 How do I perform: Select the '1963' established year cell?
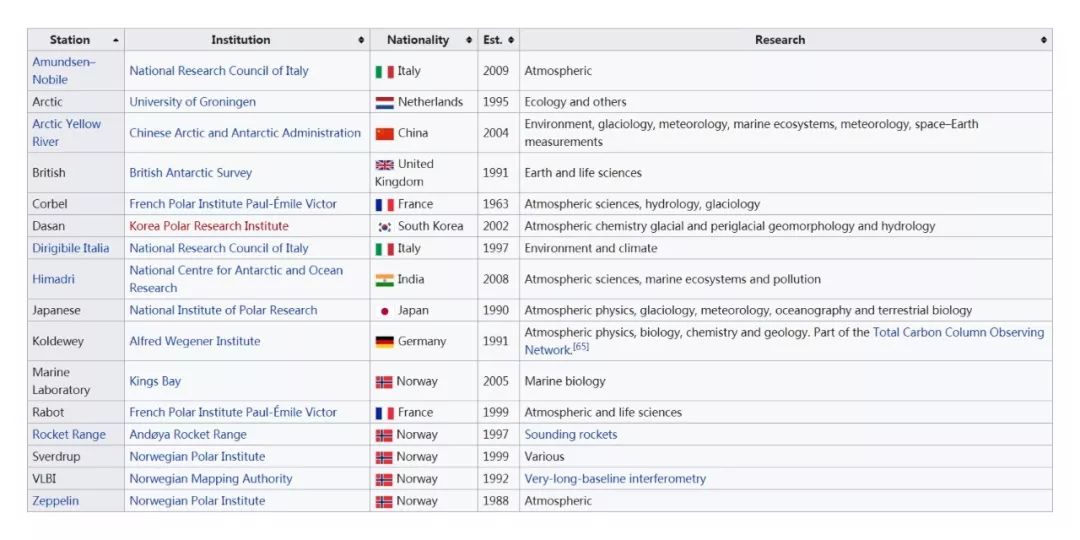click(x=499, y=204)
